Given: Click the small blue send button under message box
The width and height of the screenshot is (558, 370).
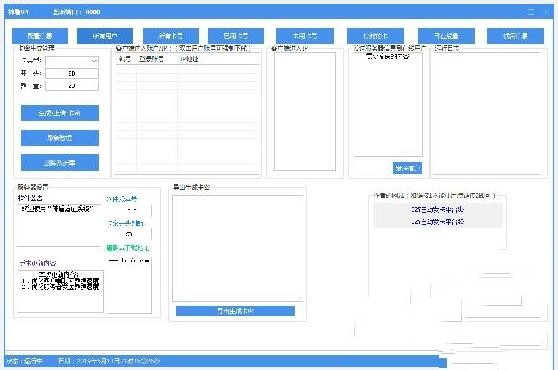Looking at the screenshot, I should [407, 168].
